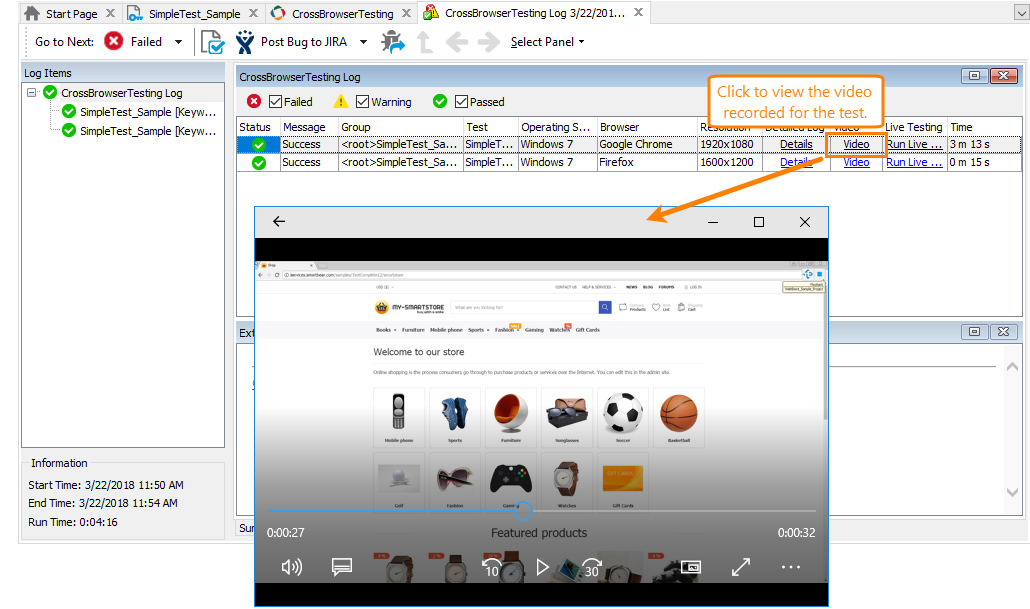Open more options in video player

(791, 567)
